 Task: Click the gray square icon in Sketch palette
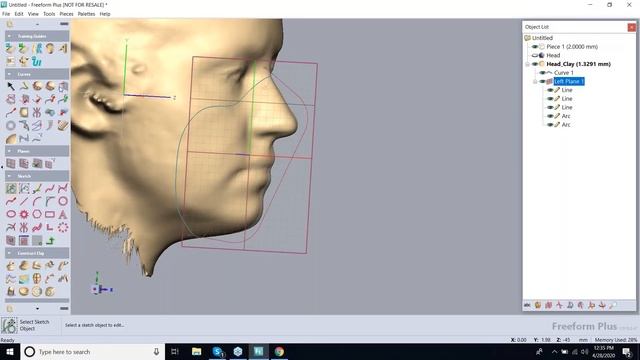(x=37, y=240)
